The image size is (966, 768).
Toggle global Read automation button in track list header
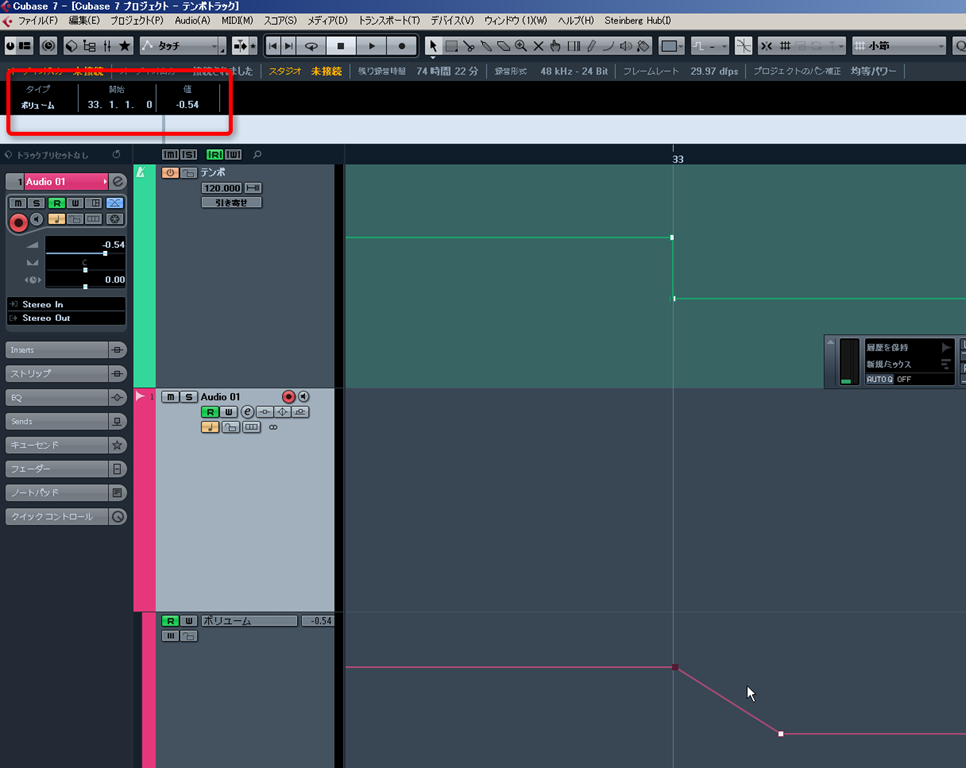[215, 155]
